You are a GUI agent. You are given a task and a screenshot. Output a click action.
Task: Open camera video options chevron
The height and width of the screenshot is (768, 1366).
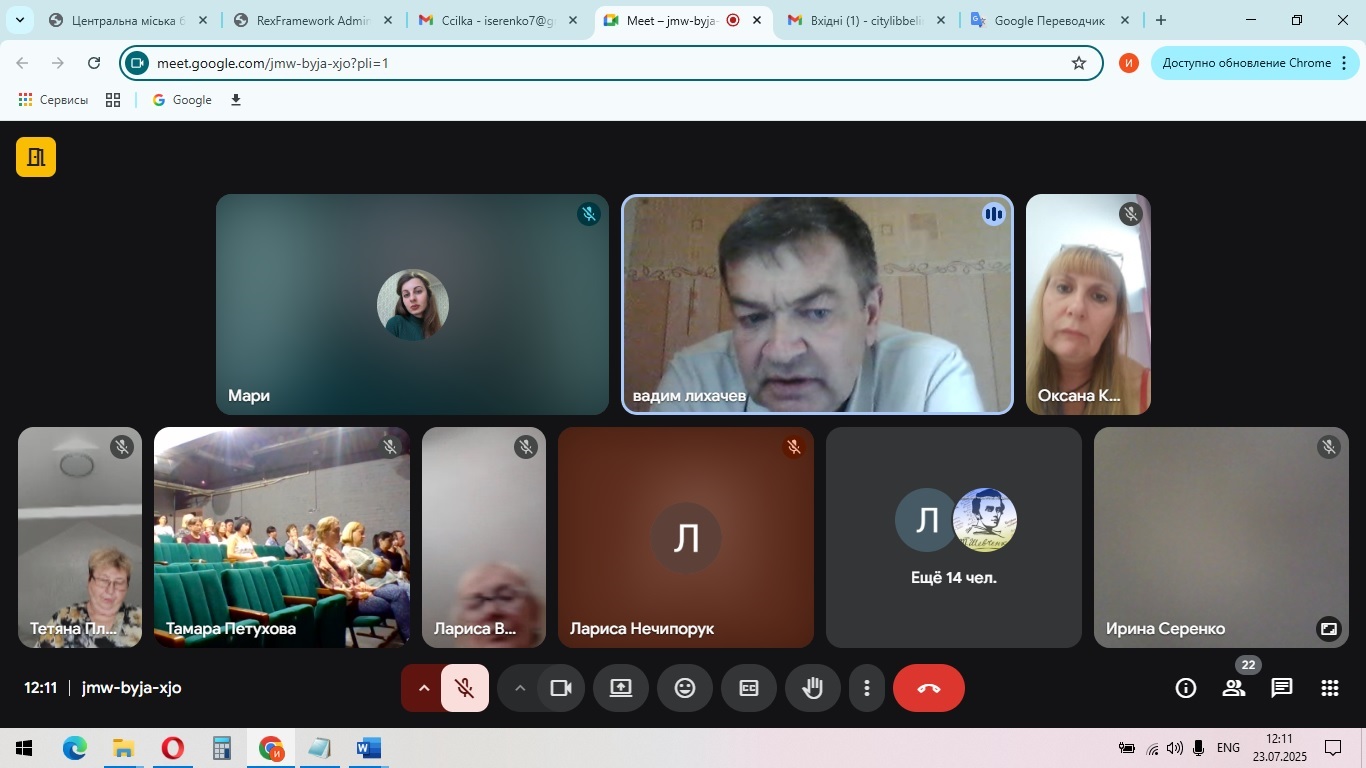pyautogui.click(x=520, y=688)
